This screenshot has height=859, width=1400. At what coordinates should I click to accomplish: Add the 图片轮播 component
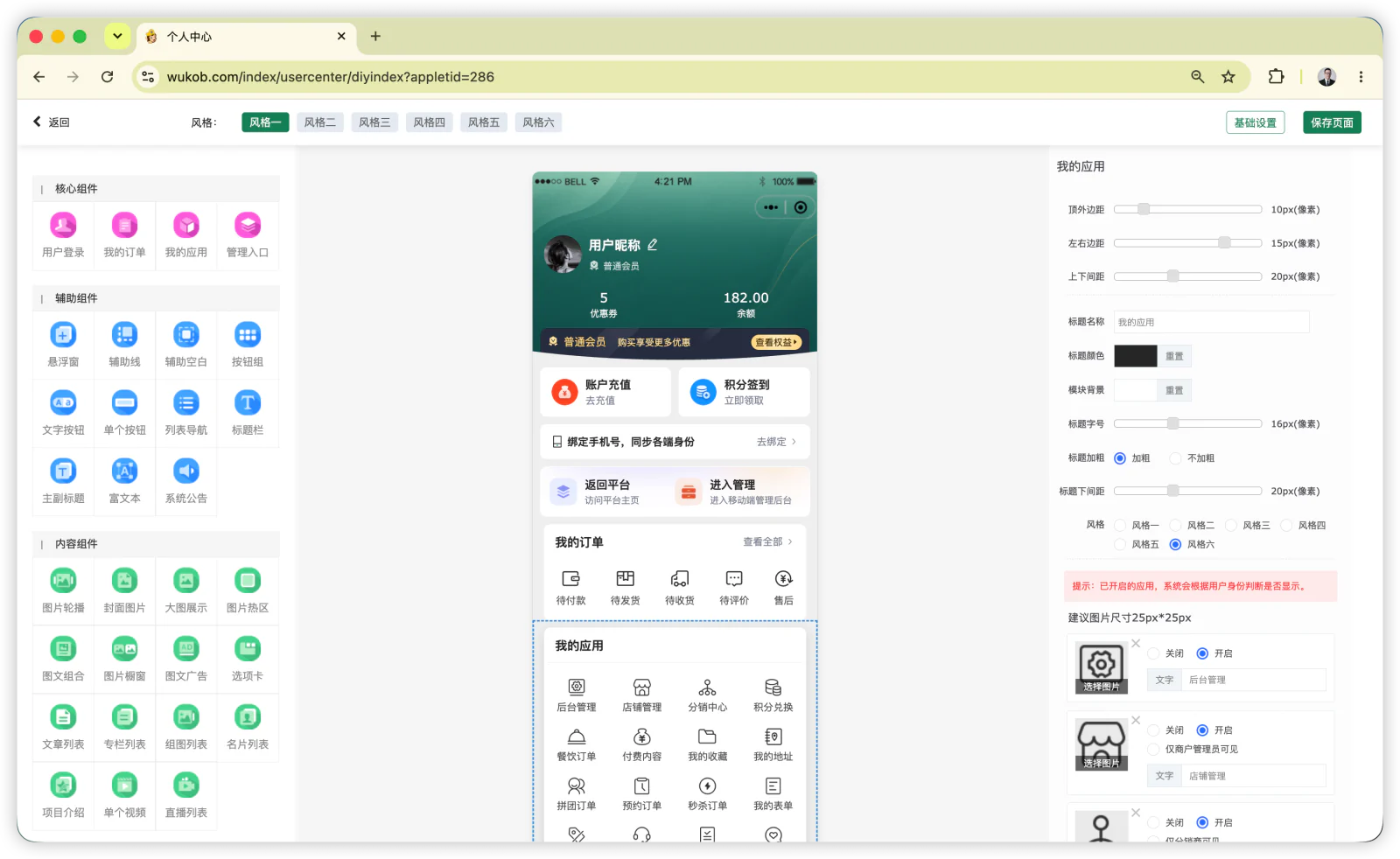(x=63, y=590)
